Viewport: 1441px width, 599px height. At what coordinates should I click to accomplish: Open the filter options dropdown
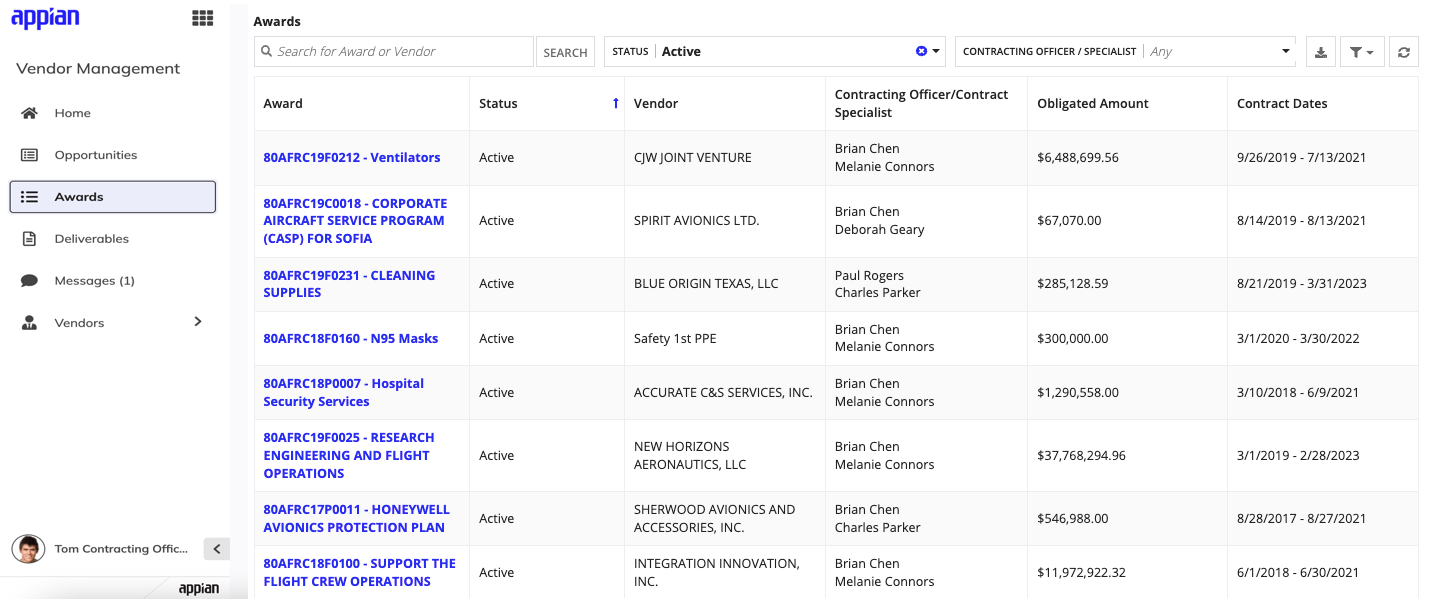click(x=1362, y=52)
